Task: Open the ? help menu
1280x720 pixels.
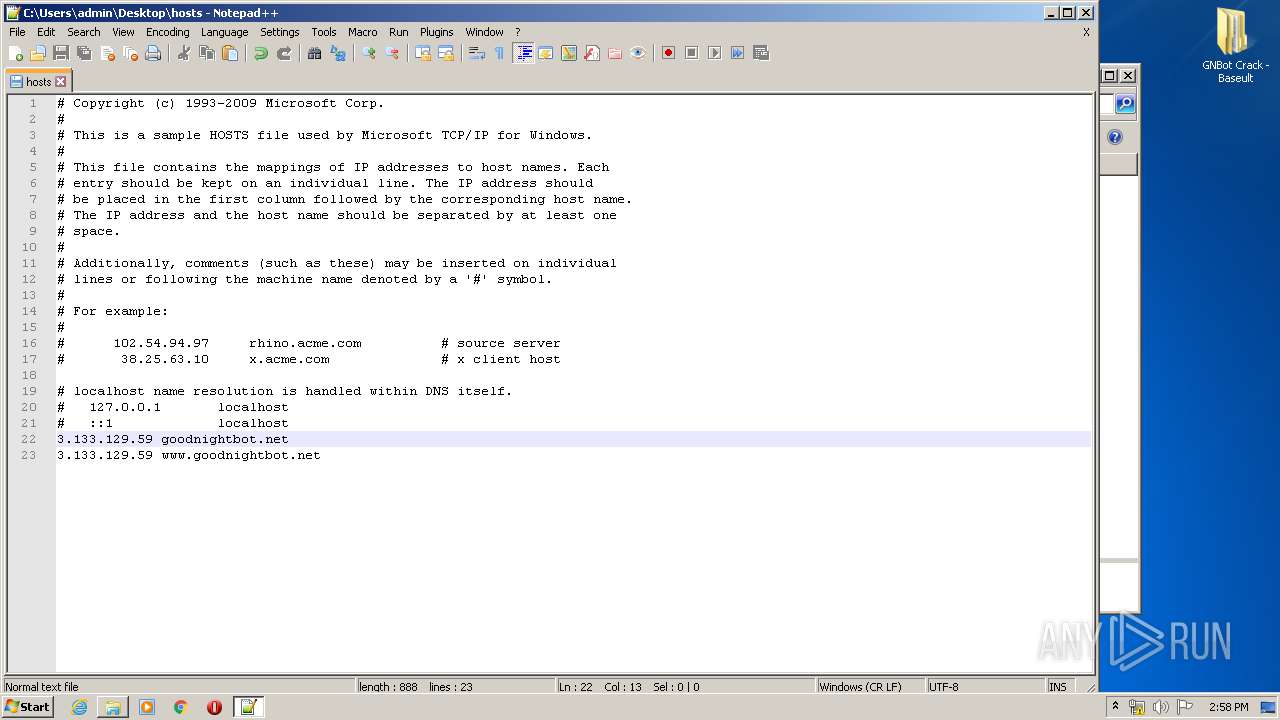Action: [x=517, y=32]
